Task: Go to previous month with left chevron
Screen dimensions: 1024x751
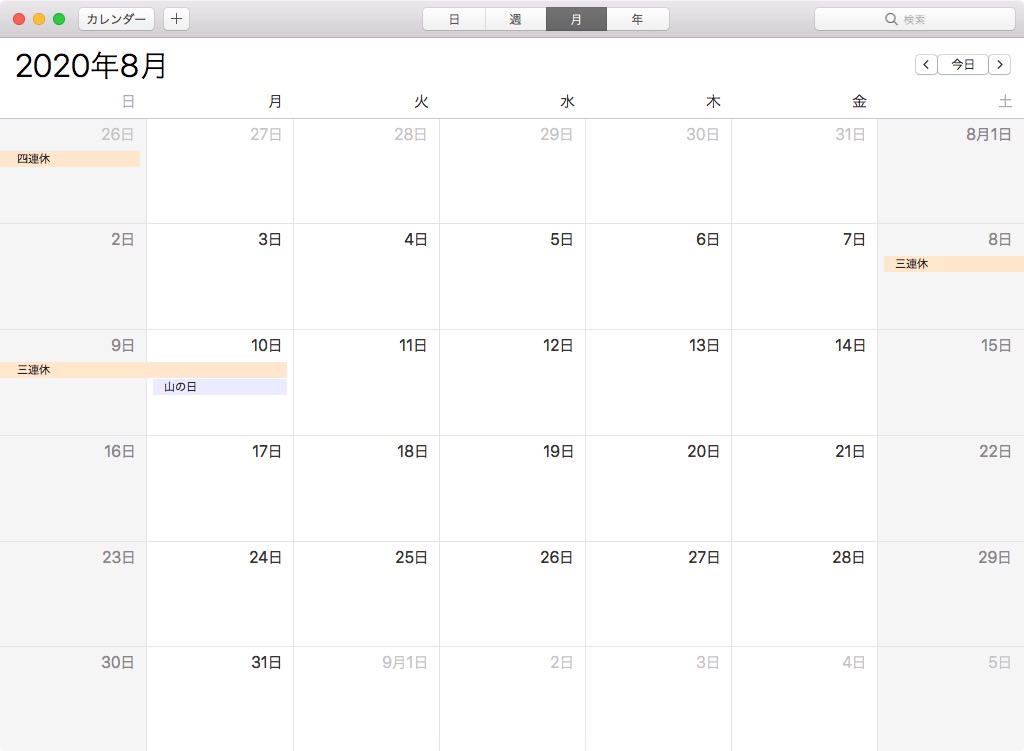Action: [x=926, y=65]
